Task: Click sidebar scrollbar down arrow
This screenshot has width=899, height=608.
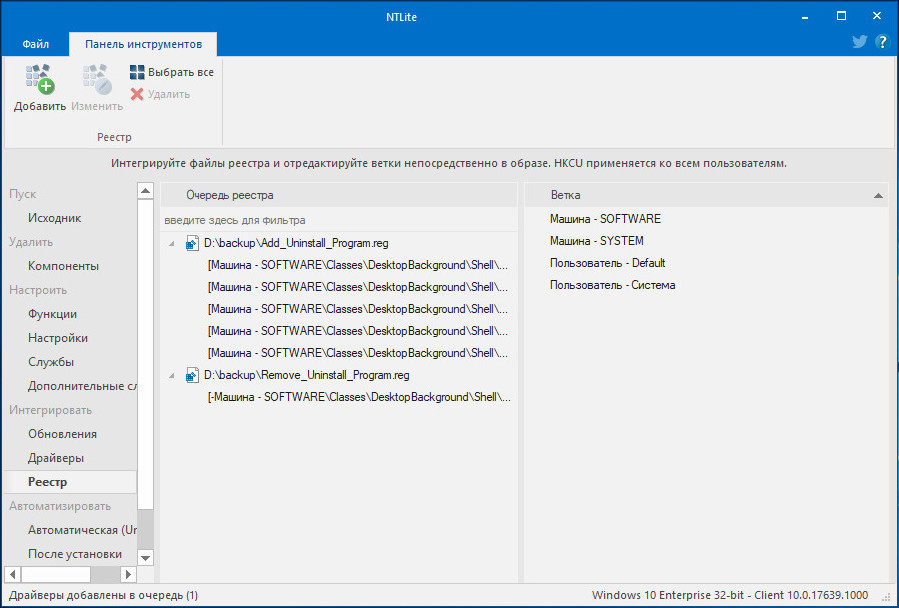Action: point(146,558)
